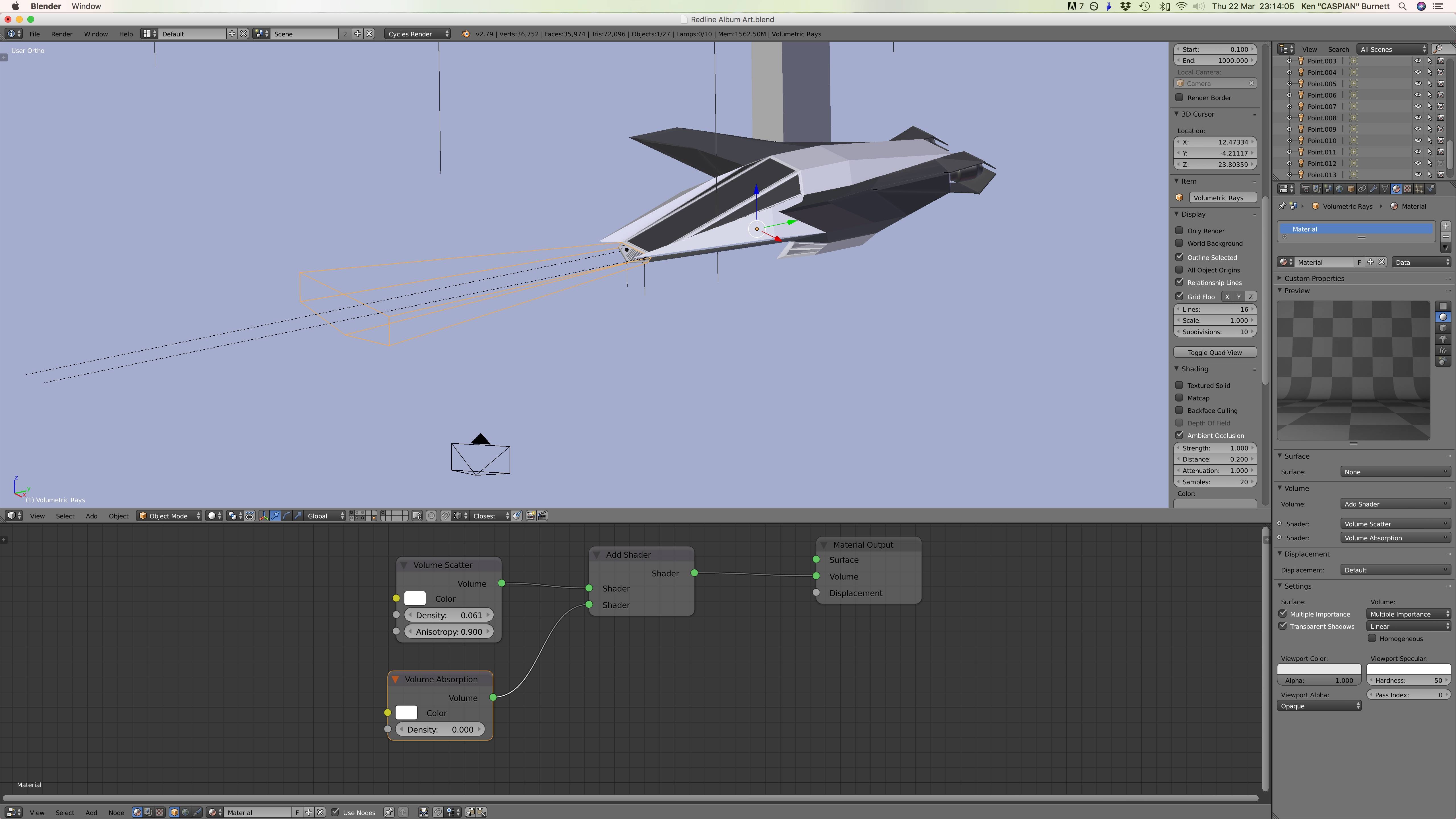Open the Texture checker properties tab
This screenshot has width=1456, height=819.
pos(1408,189)
